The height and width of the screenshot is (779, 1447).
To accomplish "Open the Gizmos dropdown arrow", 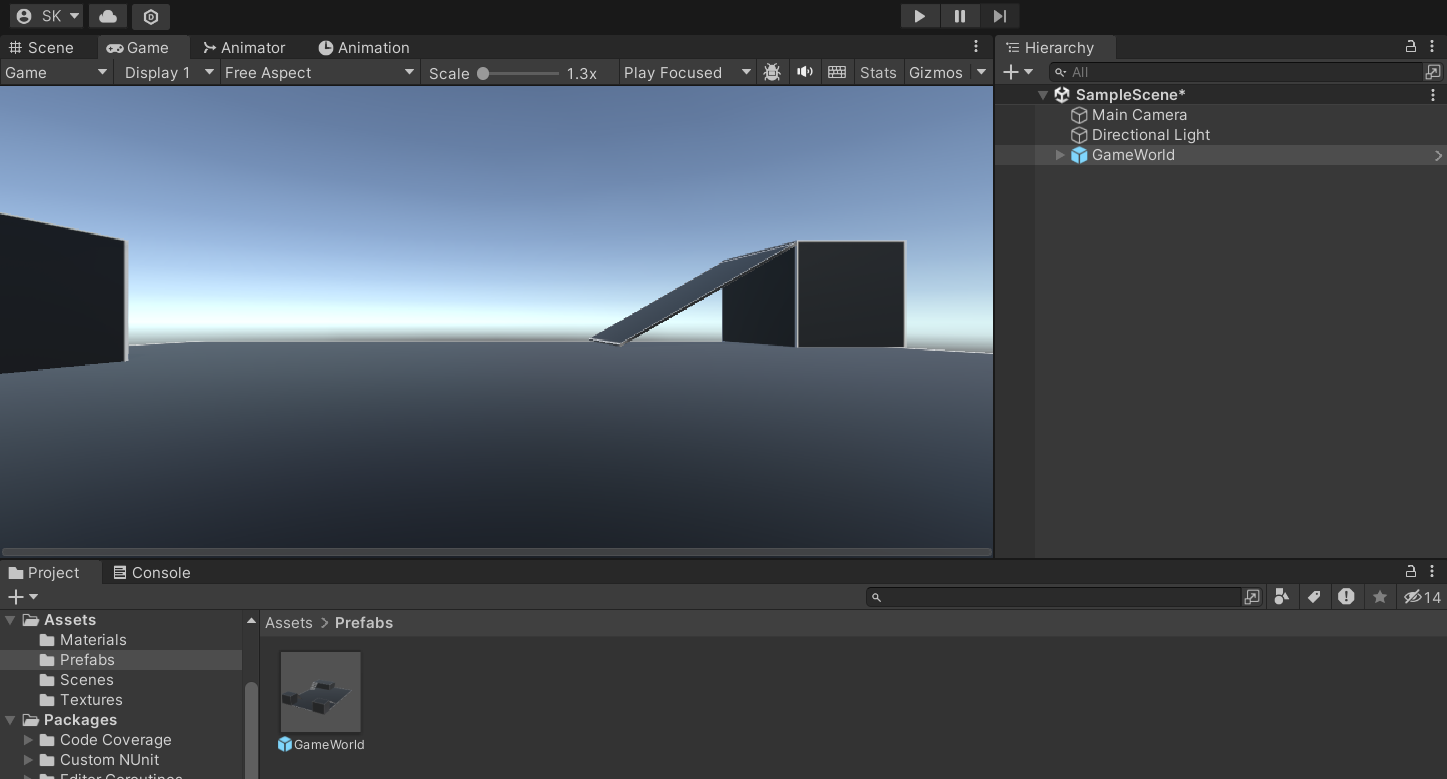I will [981, 72].
